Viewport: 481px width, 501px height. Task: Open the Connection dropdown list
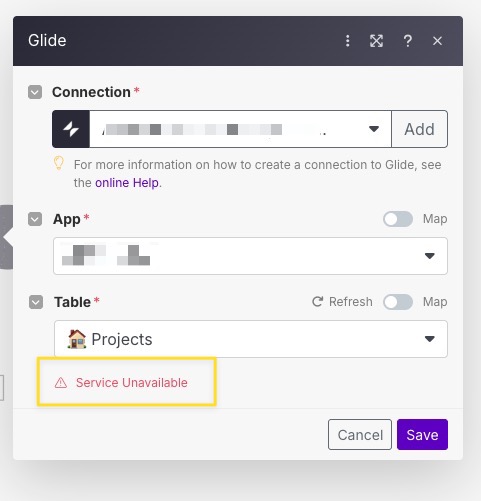point(240,129)
